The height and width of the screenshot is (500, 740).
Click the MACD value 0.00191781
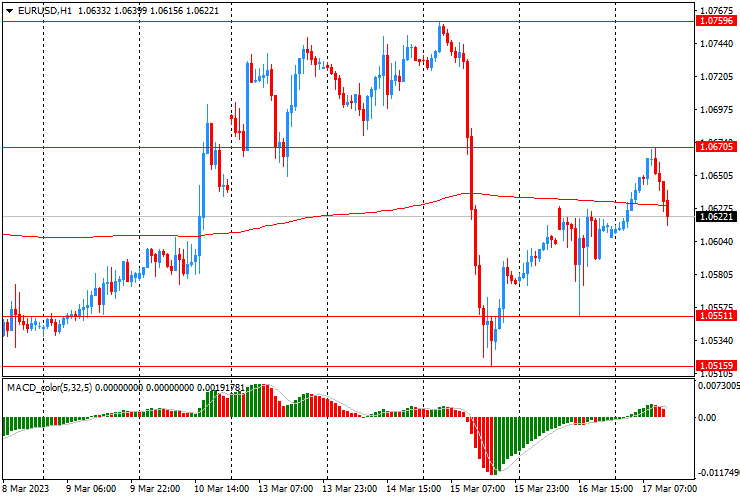[221, 388]
